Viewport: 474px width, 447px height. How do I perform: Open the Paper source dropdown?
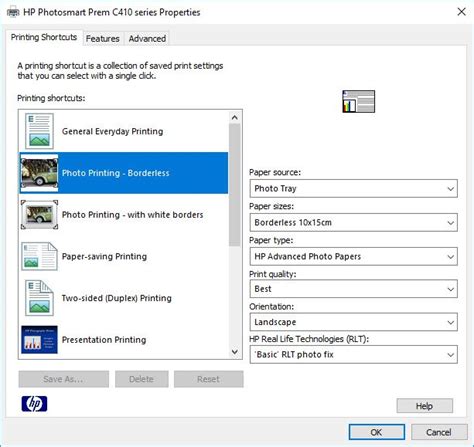pyautogui.click(x=353, y=189)
